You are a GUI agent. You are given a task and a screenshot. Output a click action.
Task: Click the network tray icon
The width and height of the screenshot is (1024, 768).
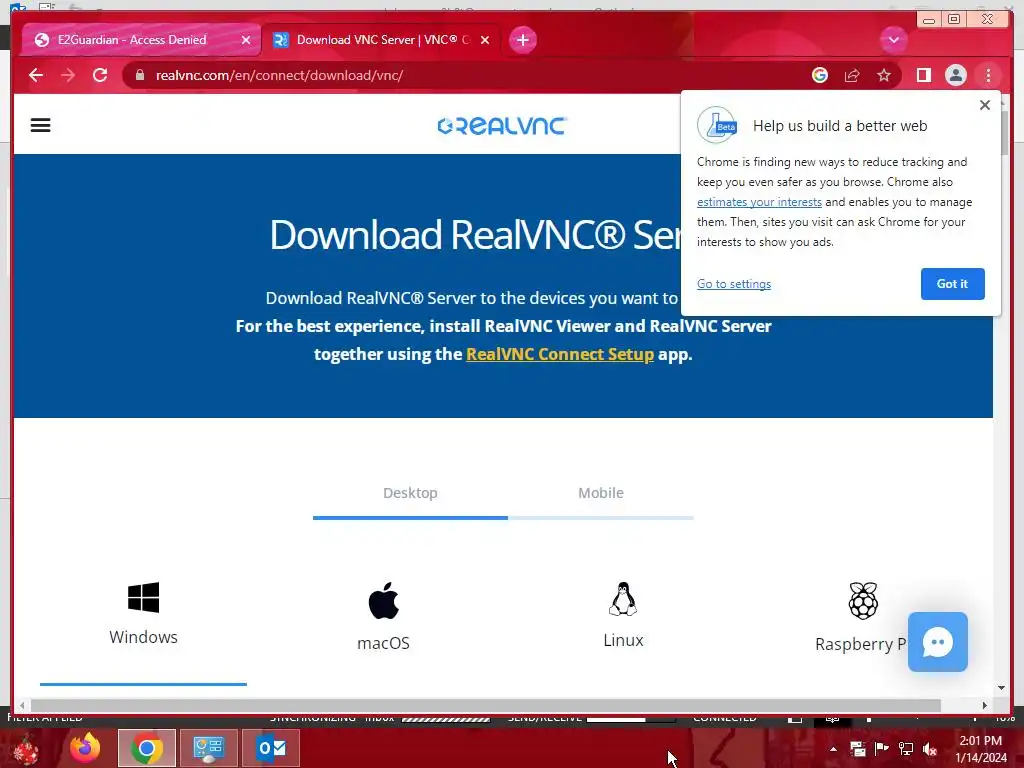[906, 749]
